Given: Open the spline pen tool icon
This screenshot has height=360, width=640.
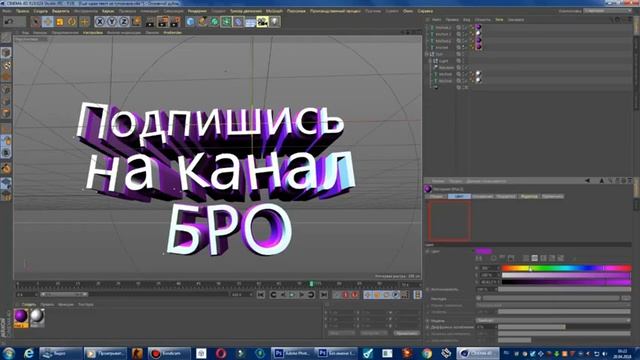Looking at the screenshot, I should tap(202, 22).
